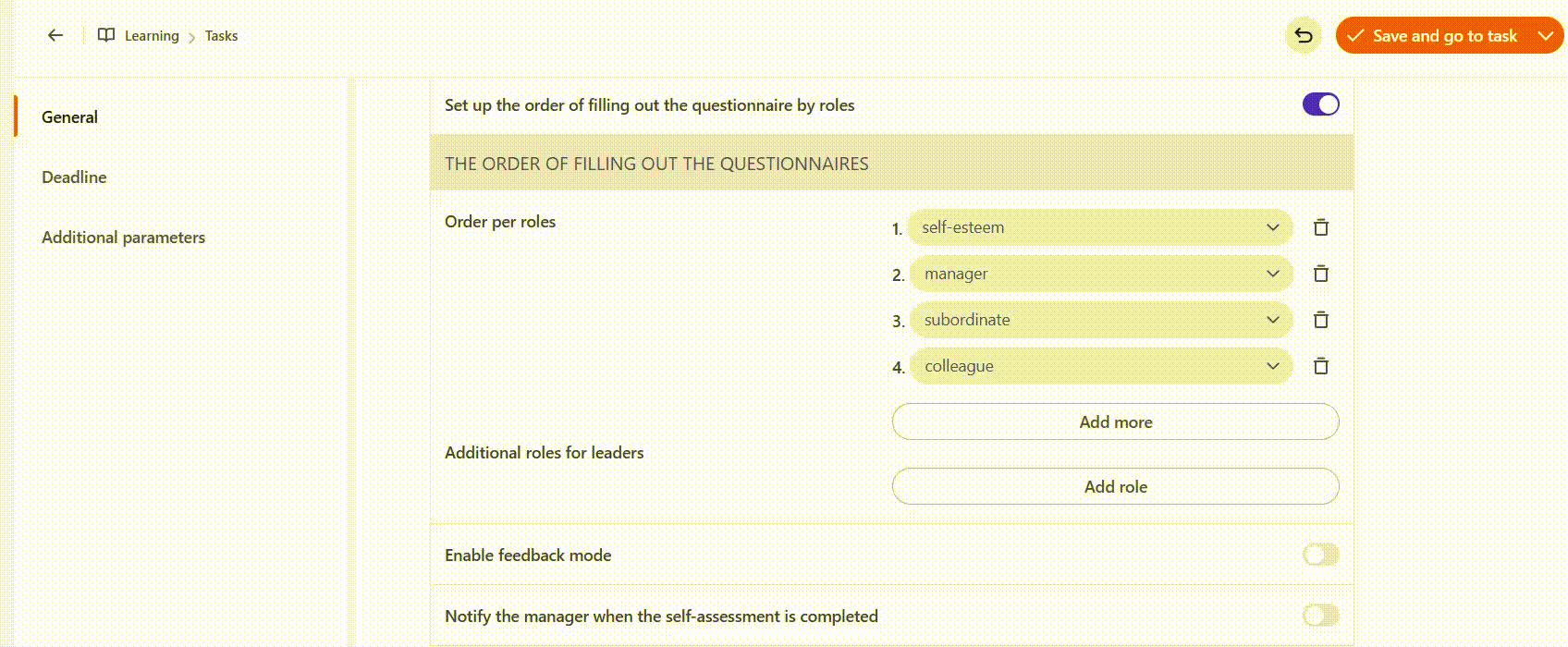The image size is (1568, 647).
Task: Disable order of filling by roles toggle
Action: 1320,104
